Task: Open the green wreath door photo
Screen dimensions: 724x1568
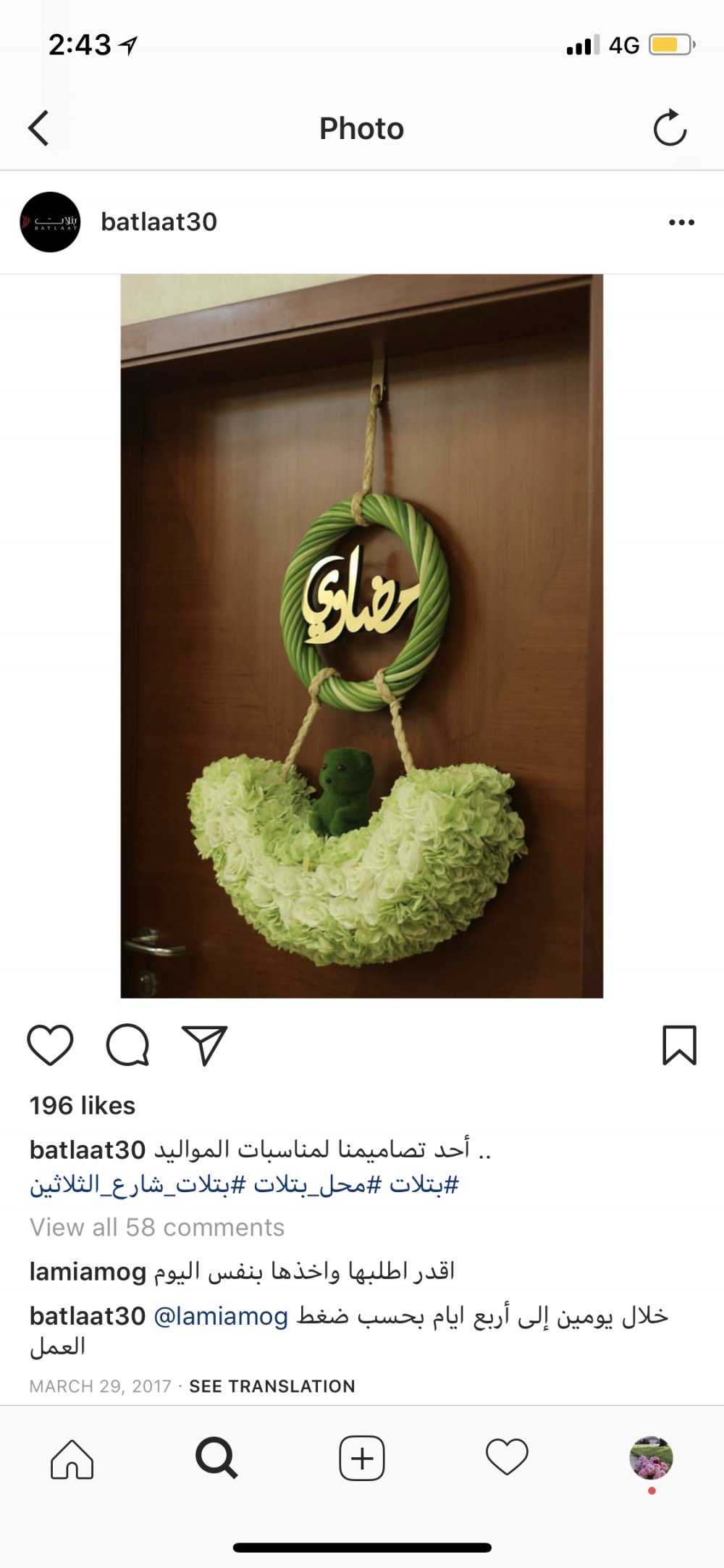Action: click(362, 636)
